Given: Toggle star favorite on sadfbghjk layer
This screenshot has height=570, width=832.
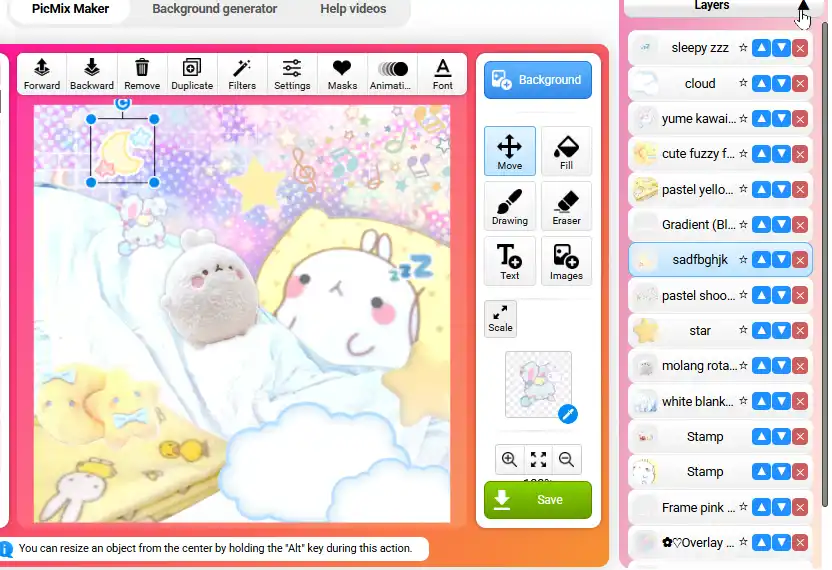Looking at the screenshot, I should click(743, 260).
